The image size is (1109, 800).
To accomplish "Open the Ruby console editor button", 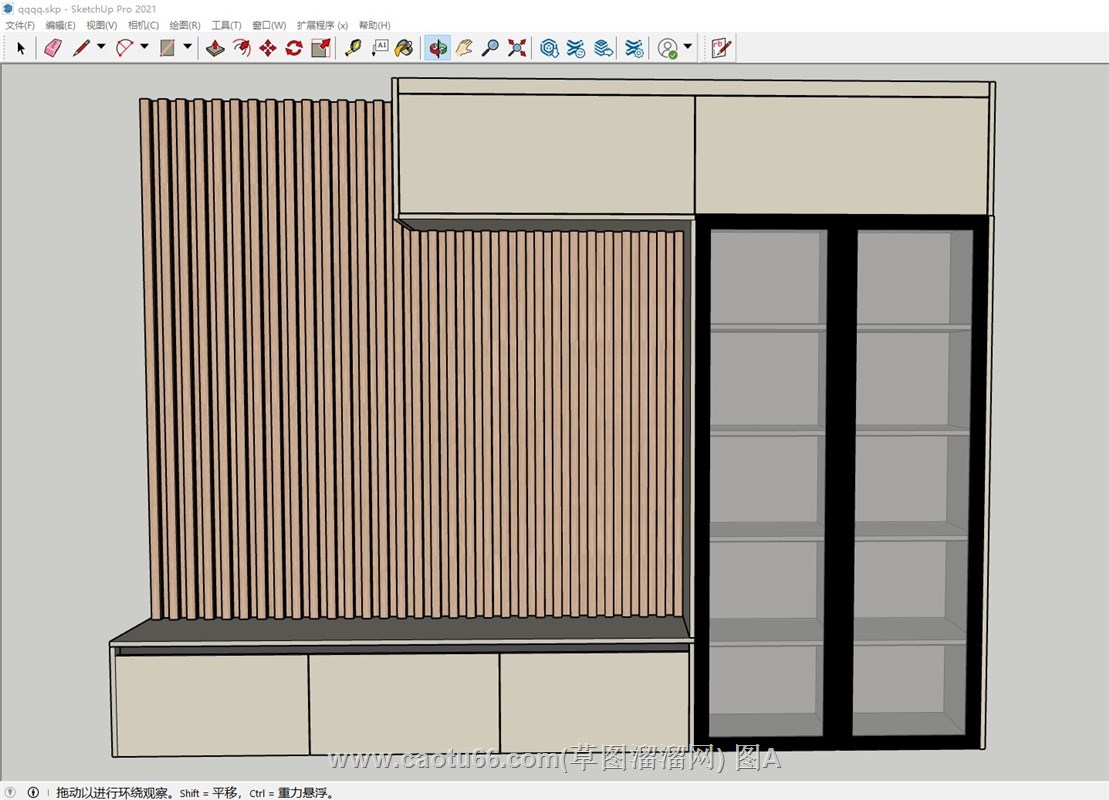I will pyautogui.click(x=720, y=47).
